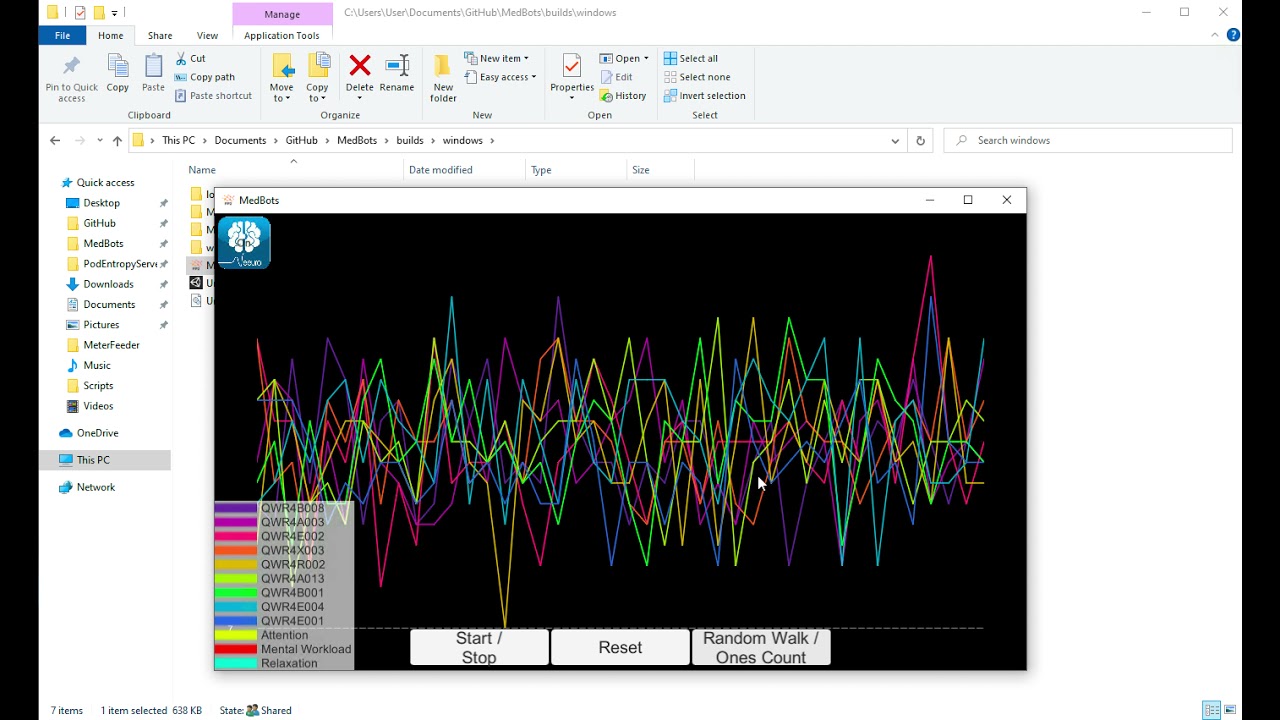The image size is (1280, 720).
Task: Click the Pin to Quick access icon
Action: click(x=71, y=67)
